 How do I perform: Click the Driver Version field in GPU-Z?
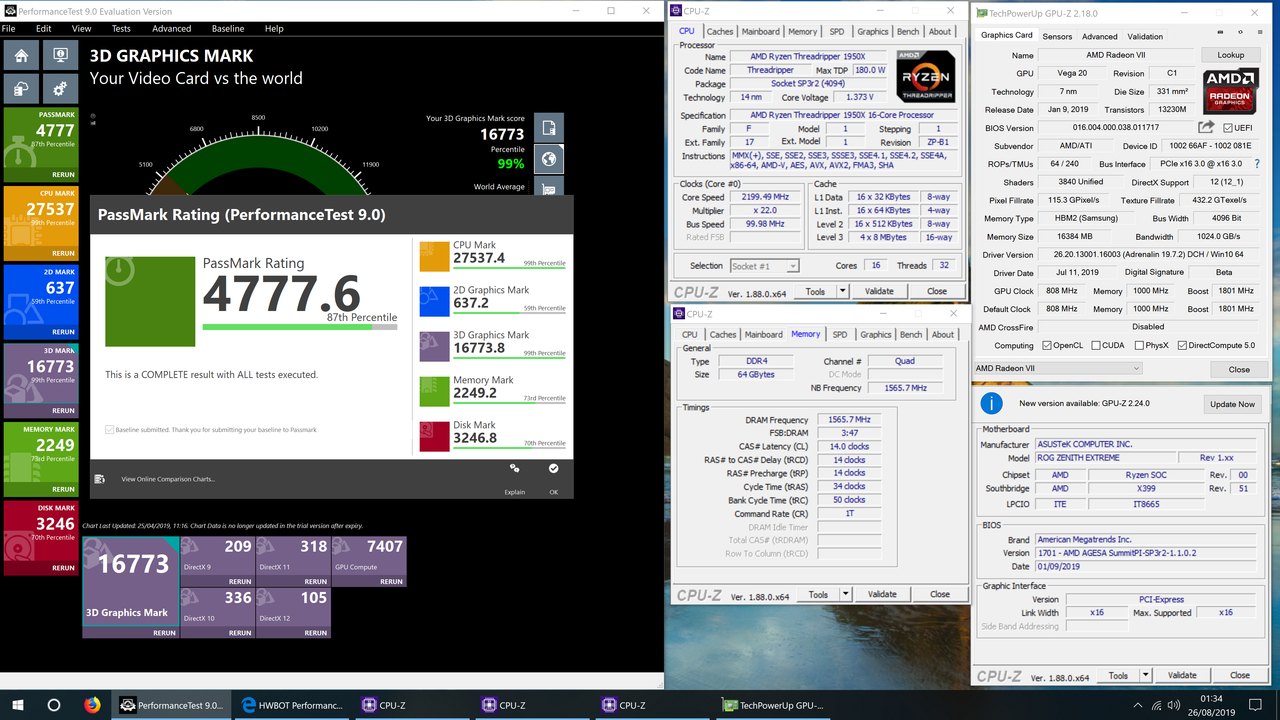point(1148,255)
